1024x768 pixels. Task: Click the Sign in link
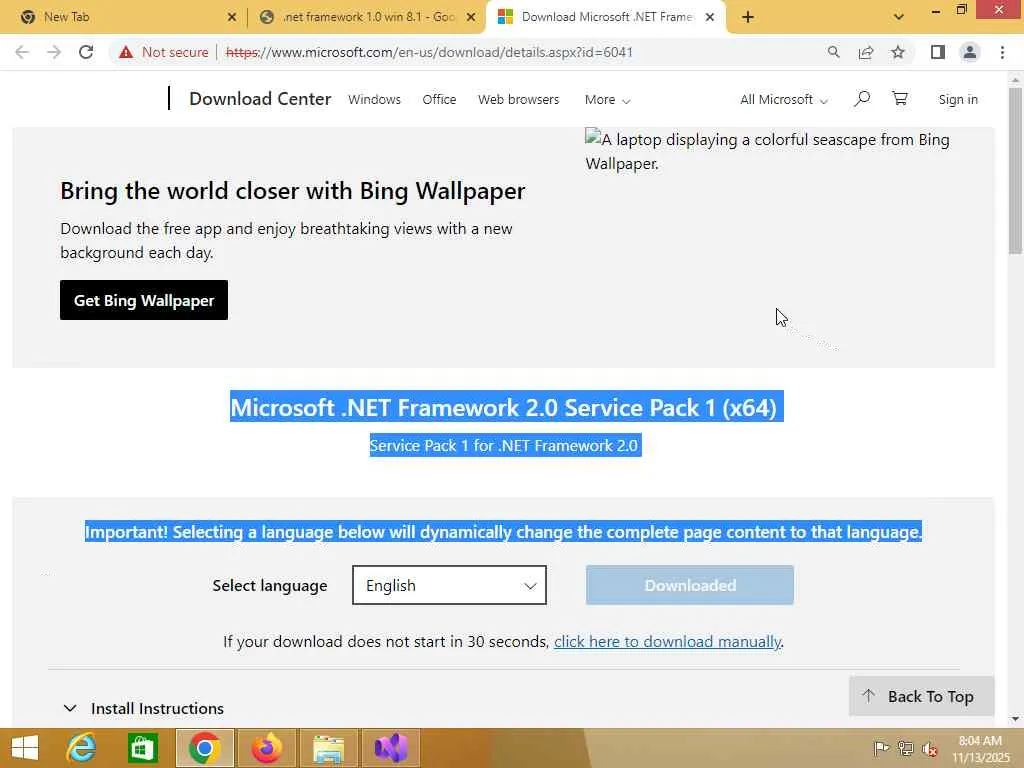click(958, 99)
